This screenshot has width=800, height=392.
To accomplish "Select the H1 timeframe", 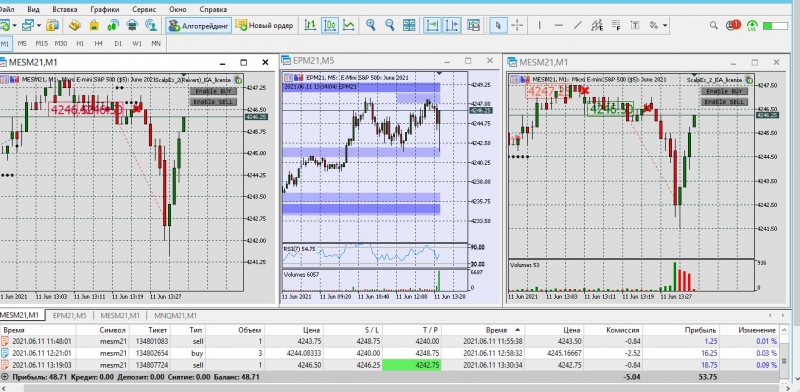I will [80, 44].
